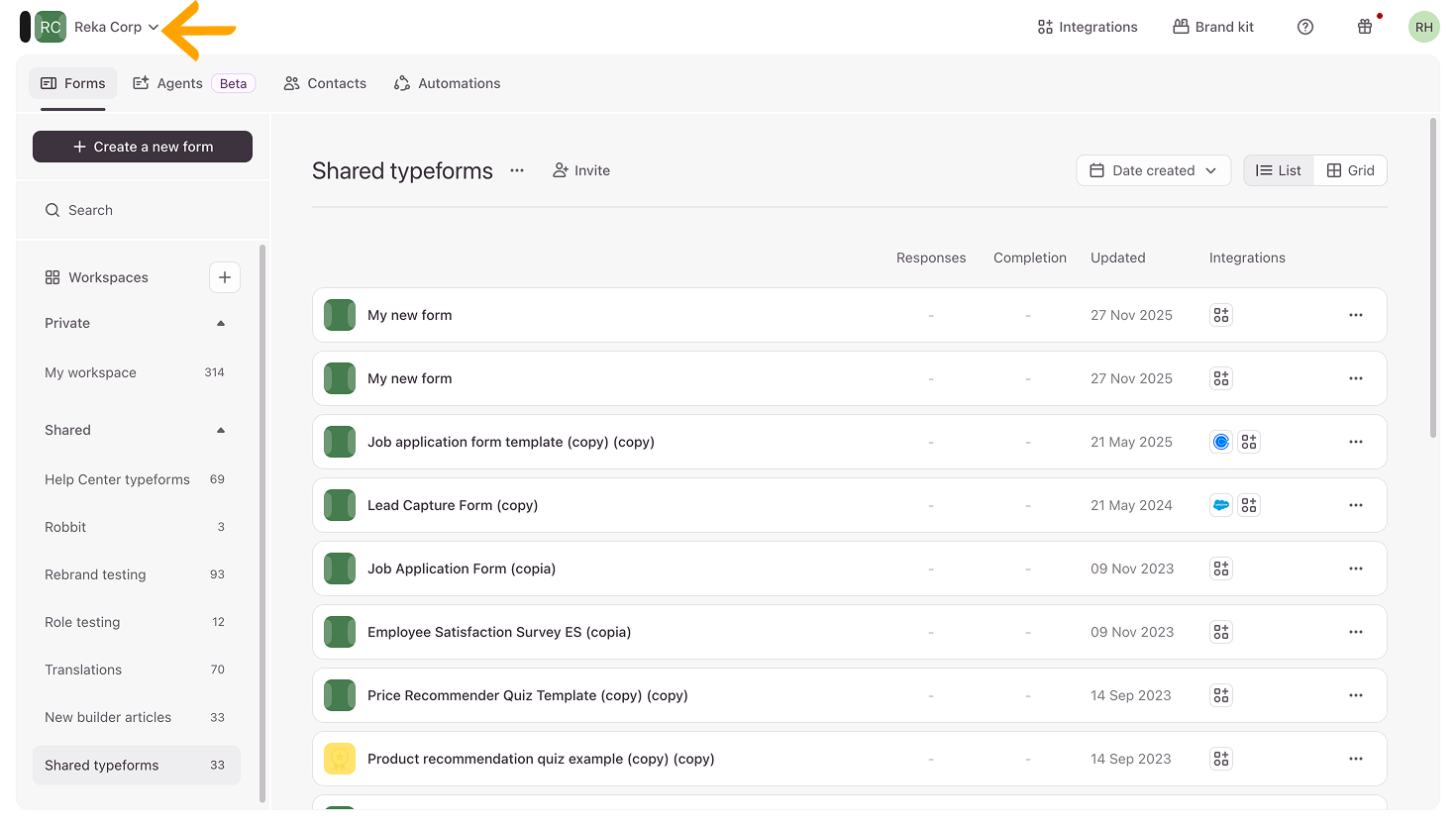The height and width of the screenshot is (826, 1456).
Task: Open the RH user avatar menu
Action: tap(1423, 27)
